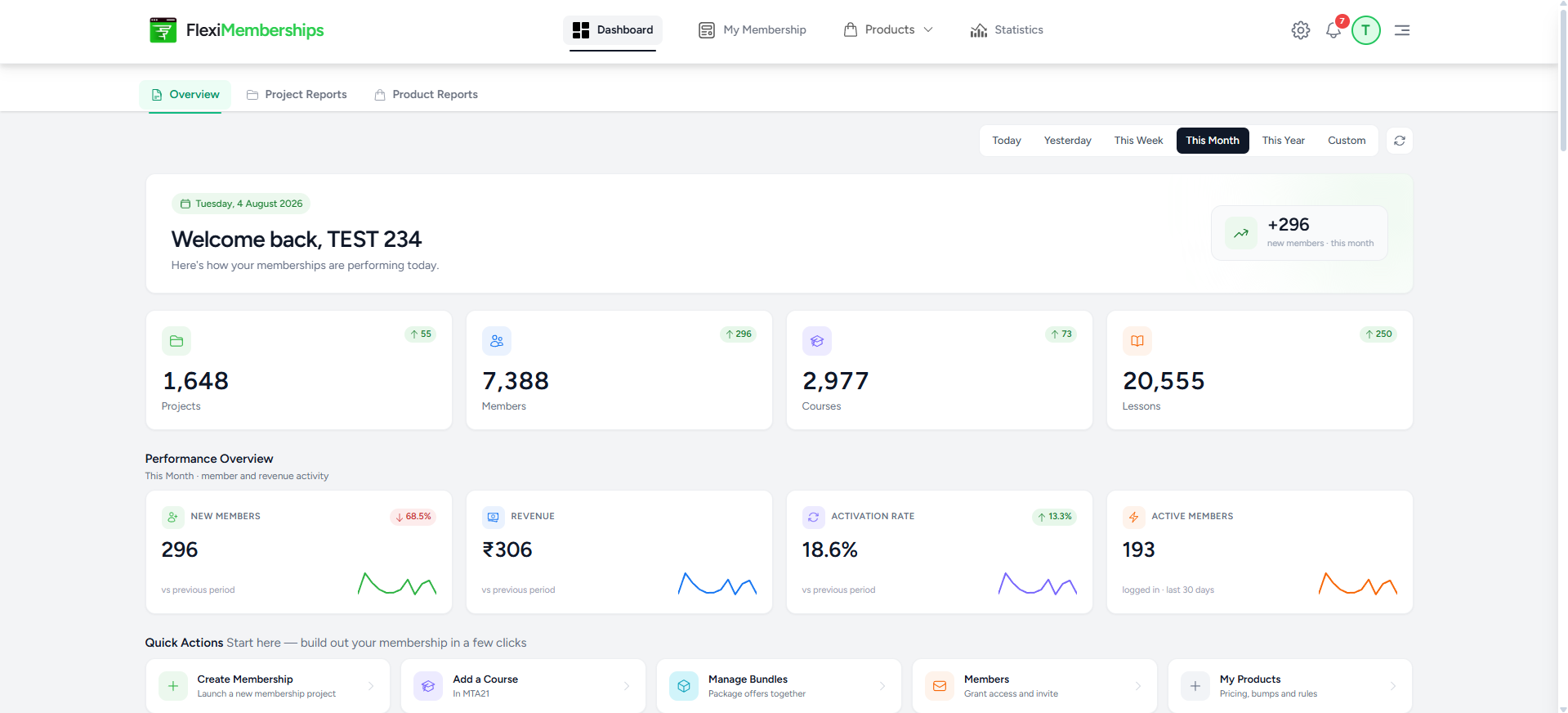The image size is (1568, 713).
Task: Click the New Members sparkline chart
Action: click(x=397, y=584)
